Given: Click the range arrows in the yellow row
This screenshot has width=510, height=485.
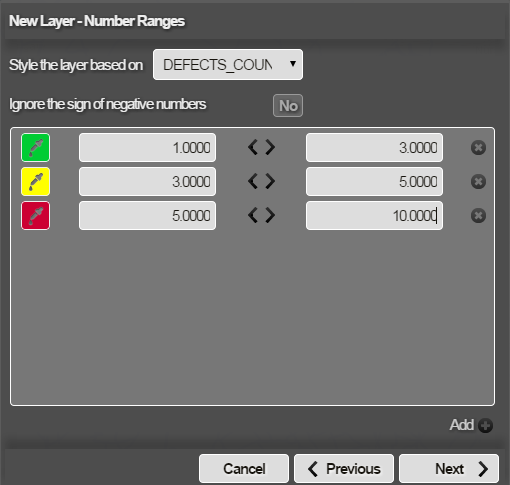Looking at the screenshot, I should 262,181.
